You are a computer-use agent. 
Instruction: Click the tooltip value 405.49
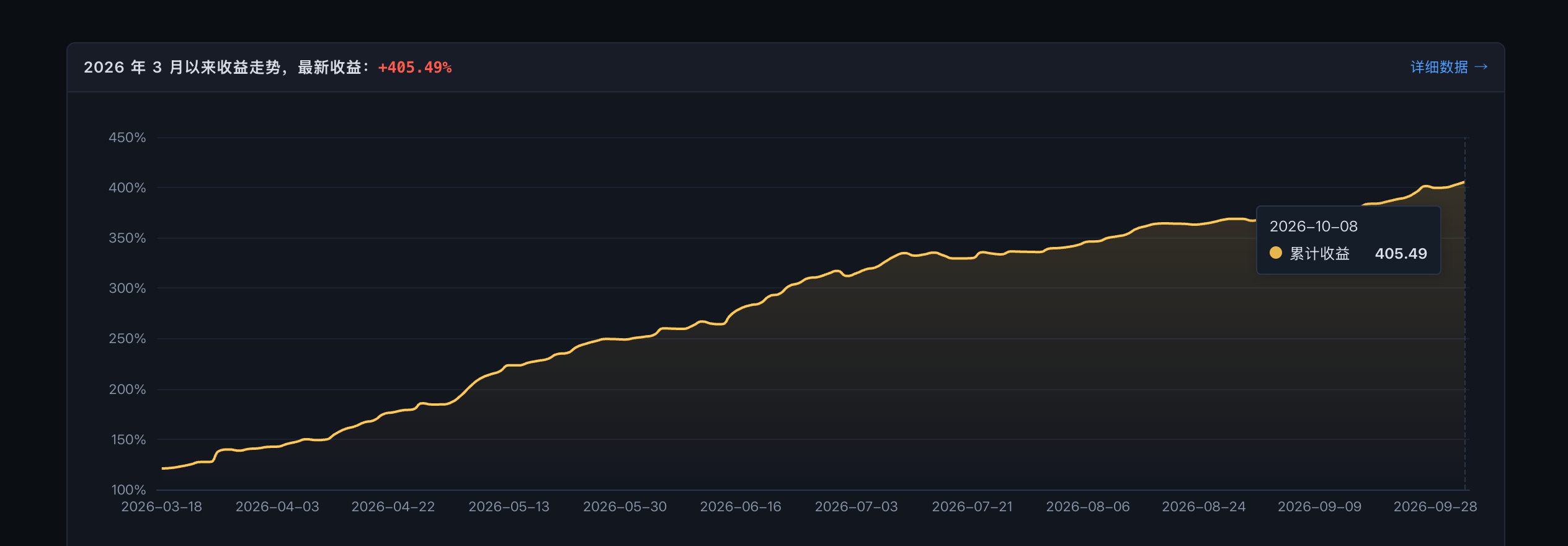1401,254
